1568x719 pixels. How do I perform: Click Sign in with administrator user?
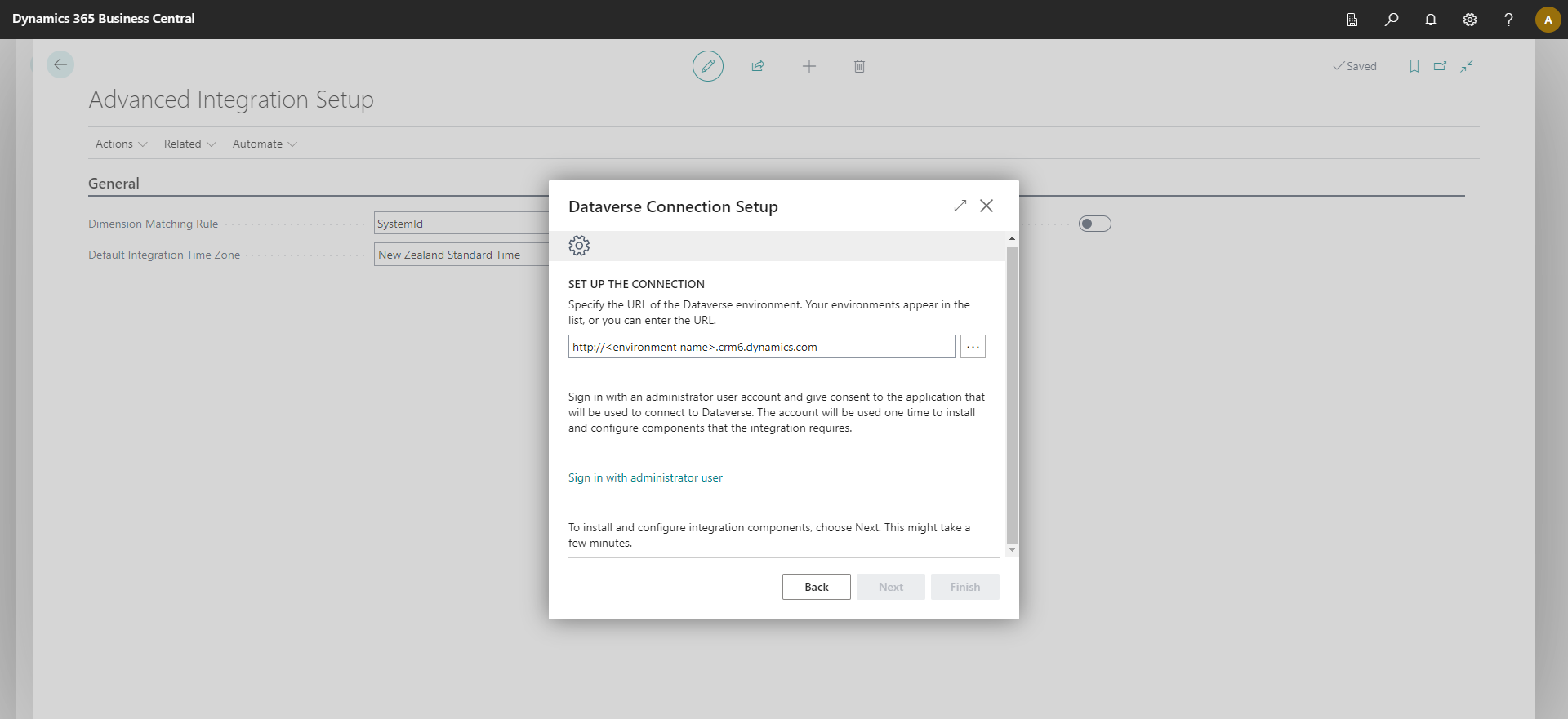point(645,477)
